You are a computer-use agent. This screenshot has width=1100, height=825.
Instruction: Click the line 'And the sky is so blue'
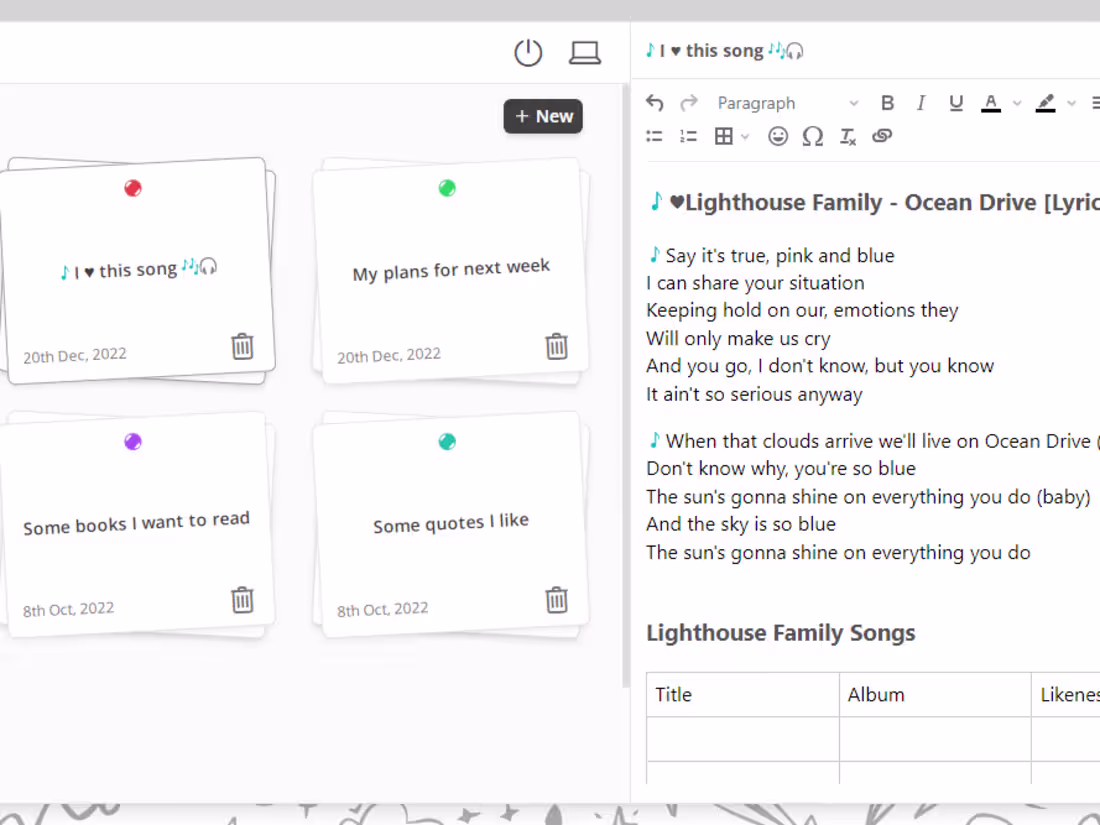pyautogui.click(x=741, y=524)
